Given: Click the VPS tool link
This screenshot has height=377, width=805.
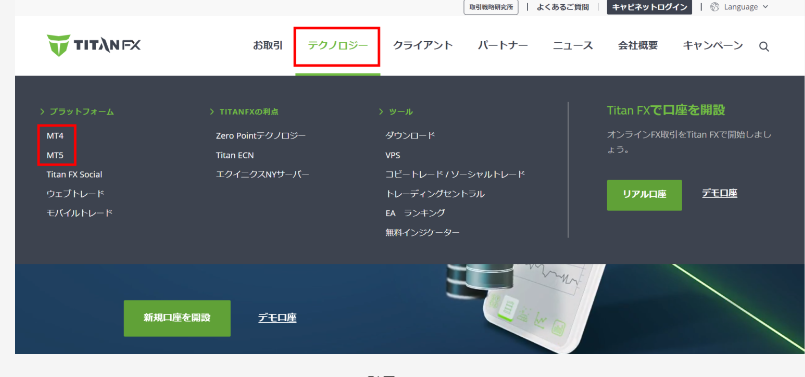Looking at the screenshot, I should (x=393, y=155).
